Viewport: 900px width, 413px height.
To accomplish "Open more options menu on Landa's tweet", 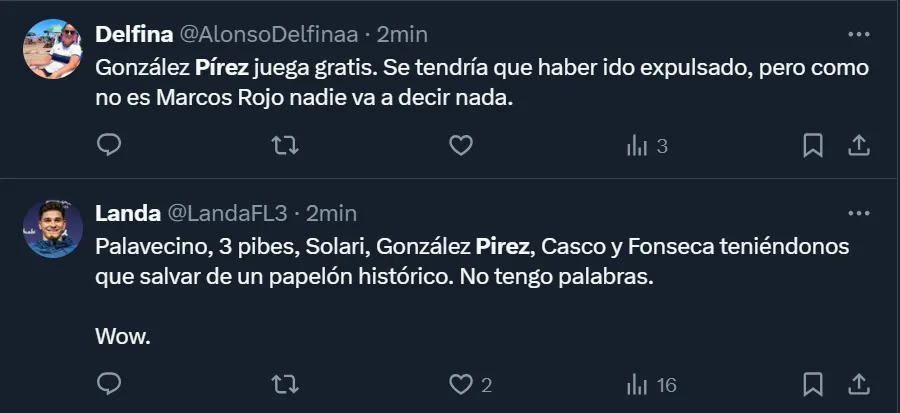I will click(858, 213).
